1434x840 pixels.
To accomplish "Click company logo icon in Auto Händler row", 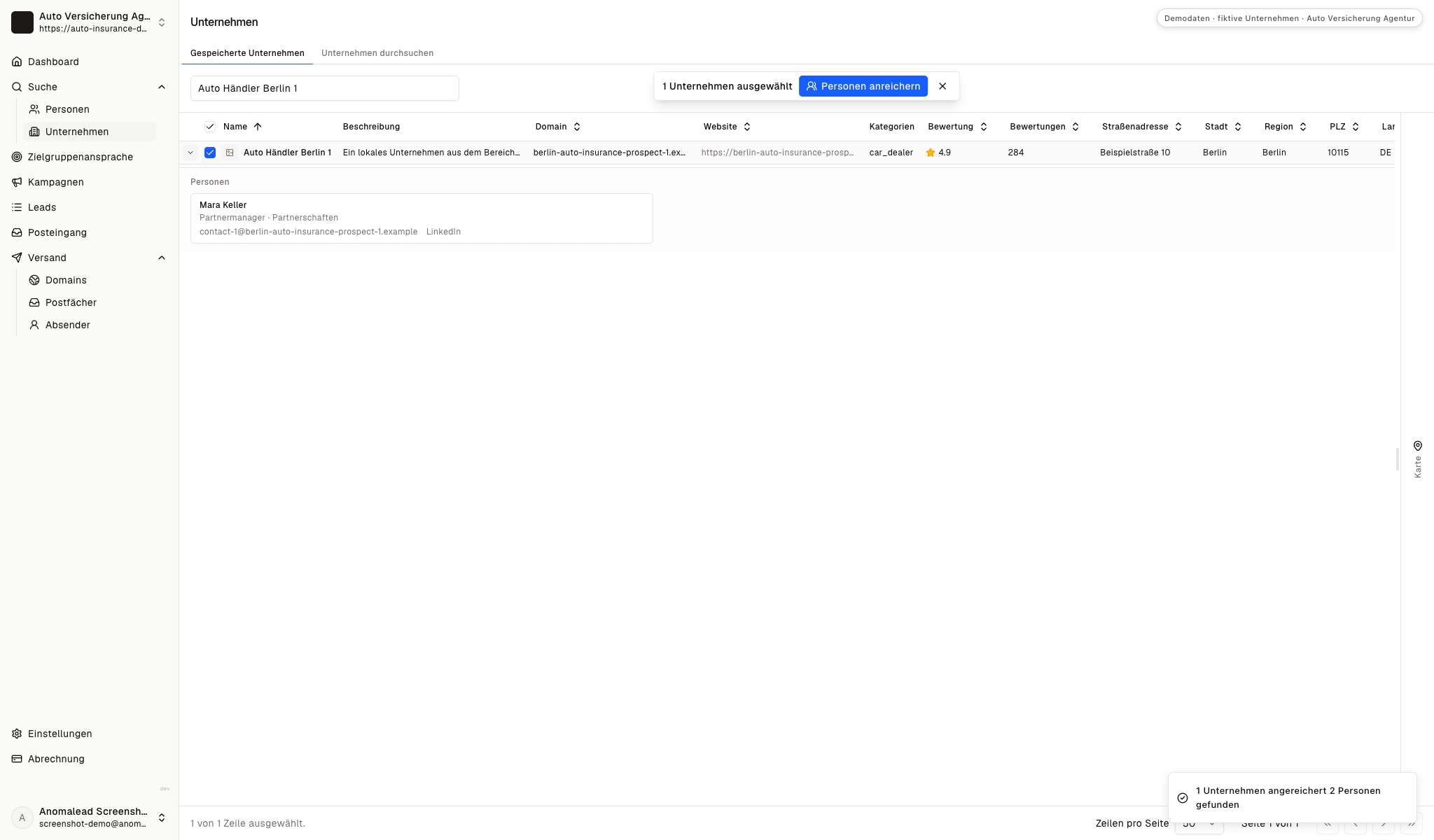I will (x=230, y=153).
